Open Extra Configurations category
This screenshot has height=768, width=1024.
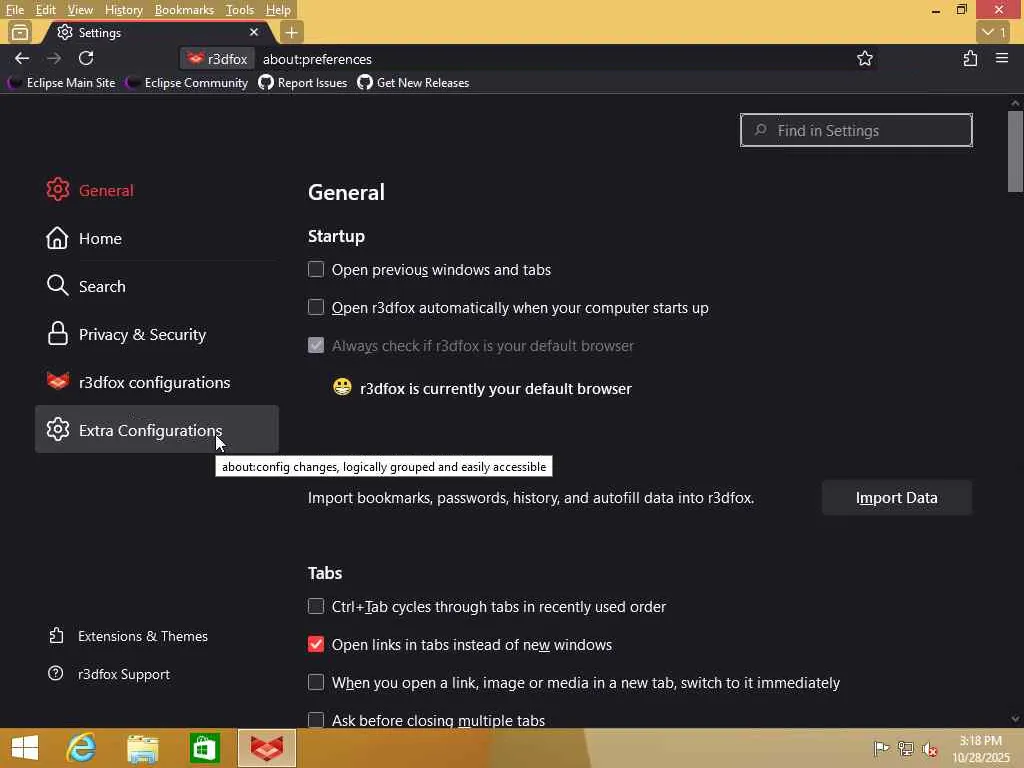click(x=157, y=430)
